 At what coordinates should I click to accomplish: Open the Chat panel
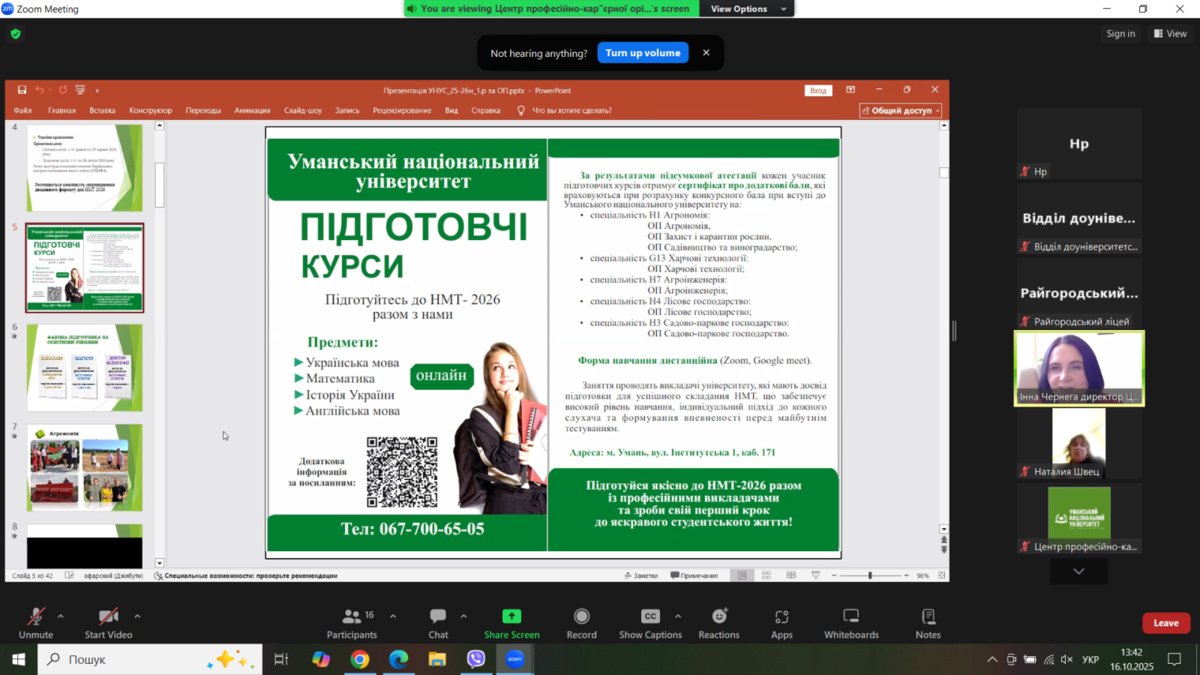(x=438, y=623)
